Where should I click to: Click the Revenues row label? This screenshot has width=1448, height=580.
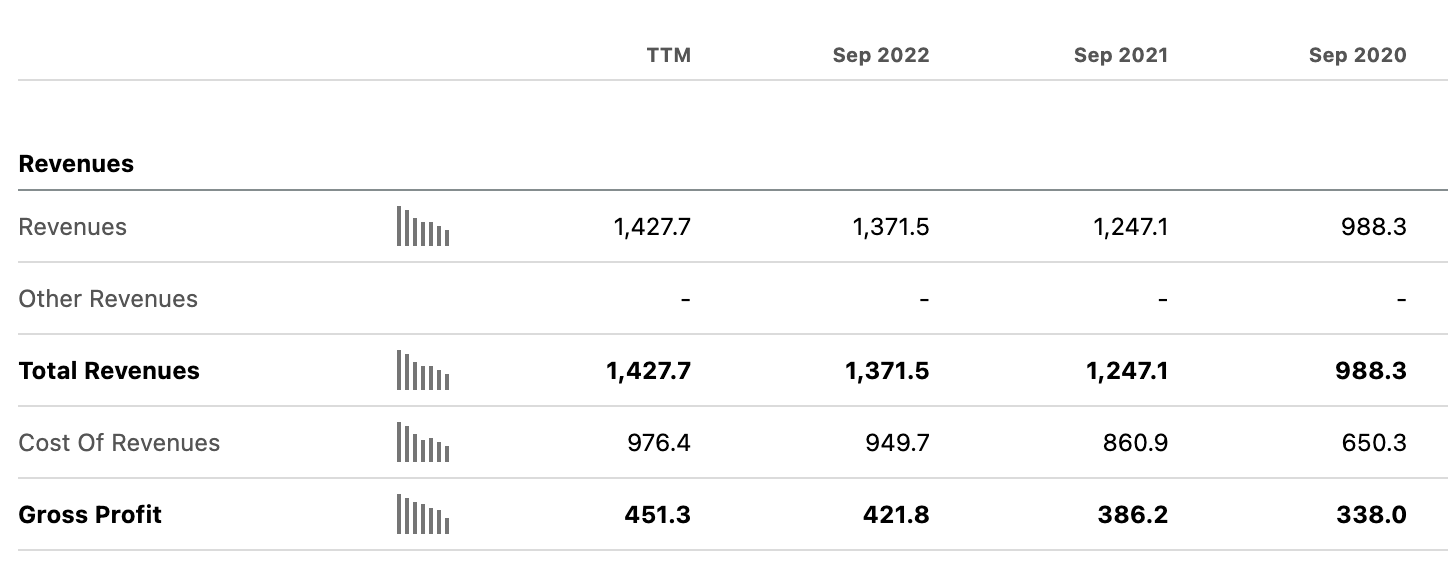click(x=73, y=227)
